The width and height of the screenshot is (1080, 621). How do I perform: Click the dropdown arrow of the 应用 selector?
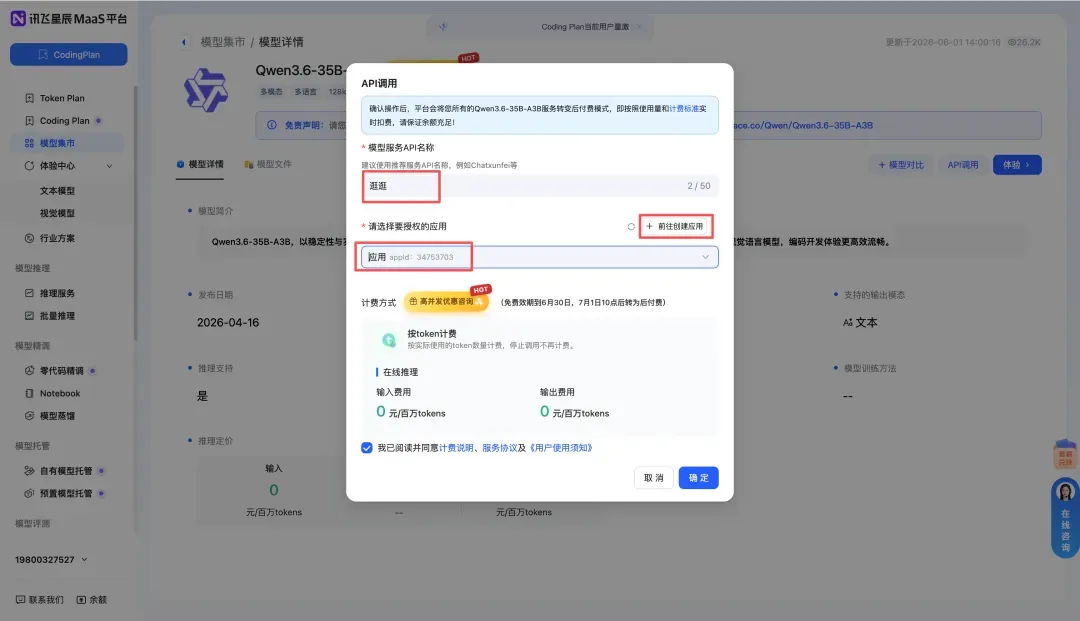(705, 257)
